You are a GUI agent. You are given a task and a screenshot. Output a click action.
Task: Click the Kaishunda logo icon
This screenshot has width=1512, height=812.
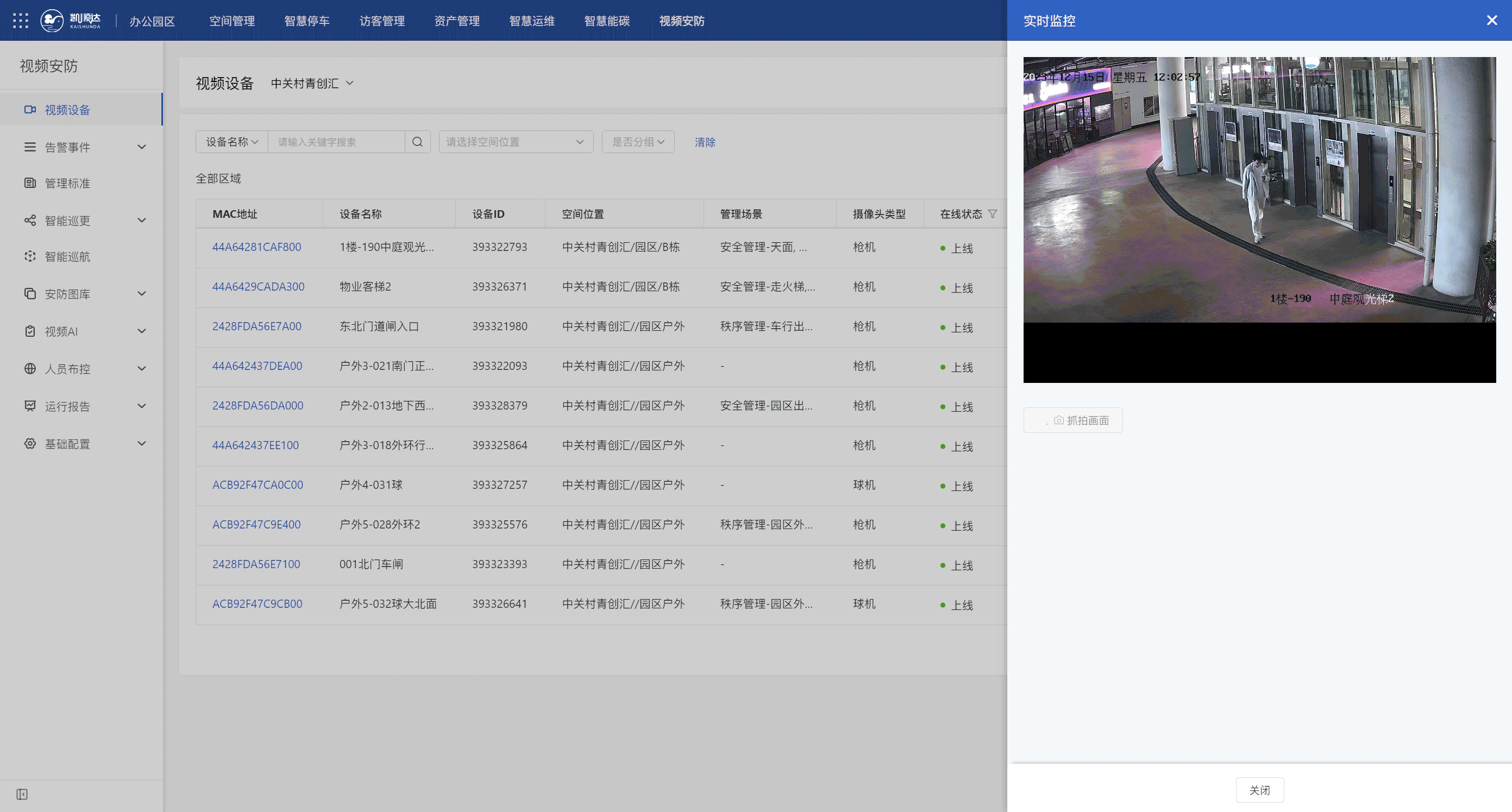click(52, 21)
